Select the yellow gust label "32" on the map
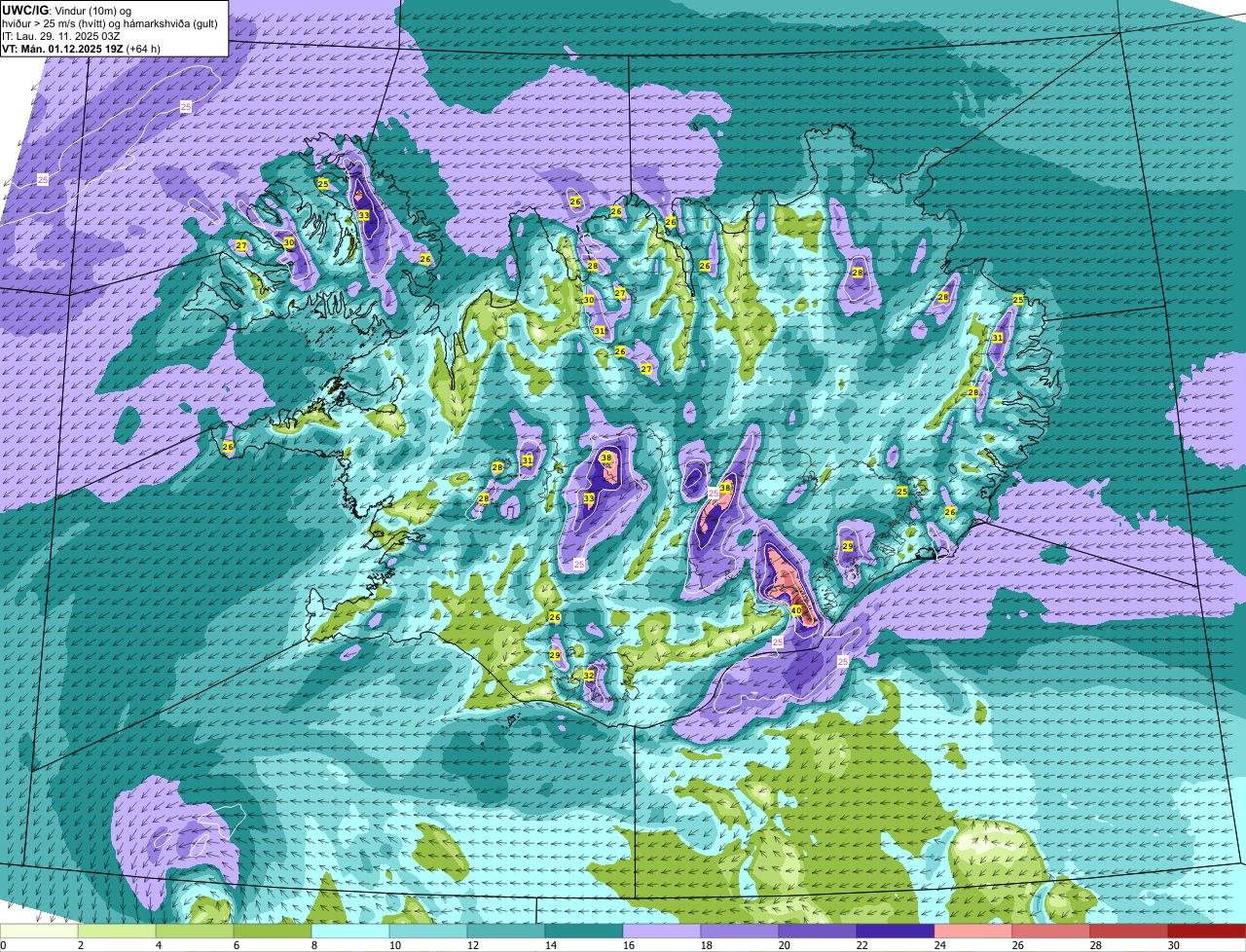The width and height of the screenshot is (1246, 952). pos(589,676)
